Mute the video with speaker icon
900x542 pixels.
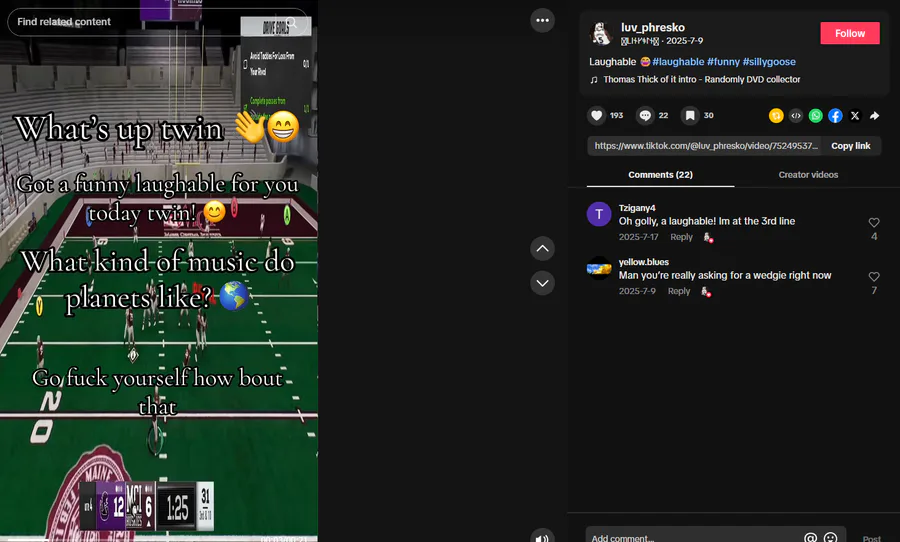pos(542,537)
